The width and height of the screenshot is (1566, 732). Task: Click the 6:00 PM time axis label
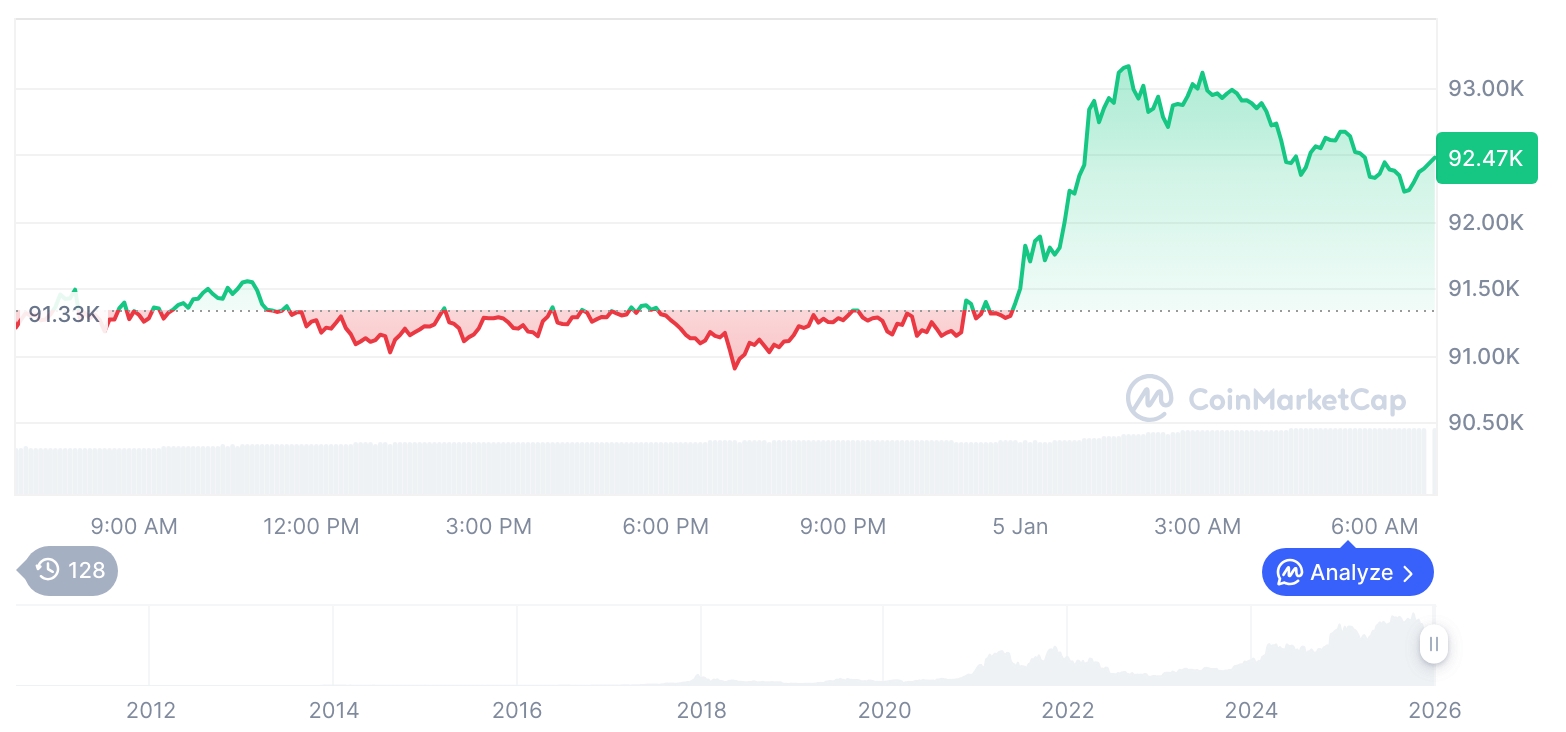(665, 526)
